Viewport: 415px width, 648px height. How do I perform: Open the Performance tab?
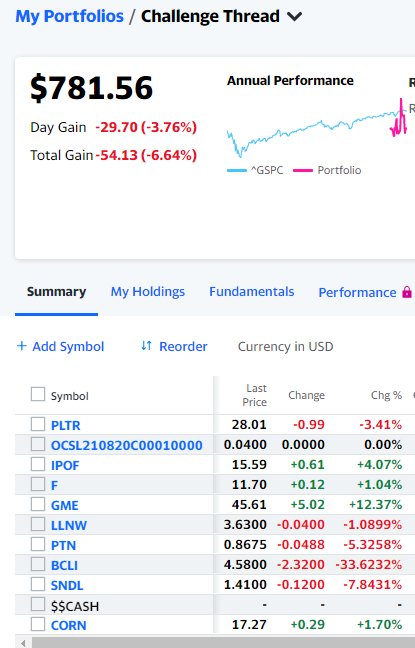357,293
